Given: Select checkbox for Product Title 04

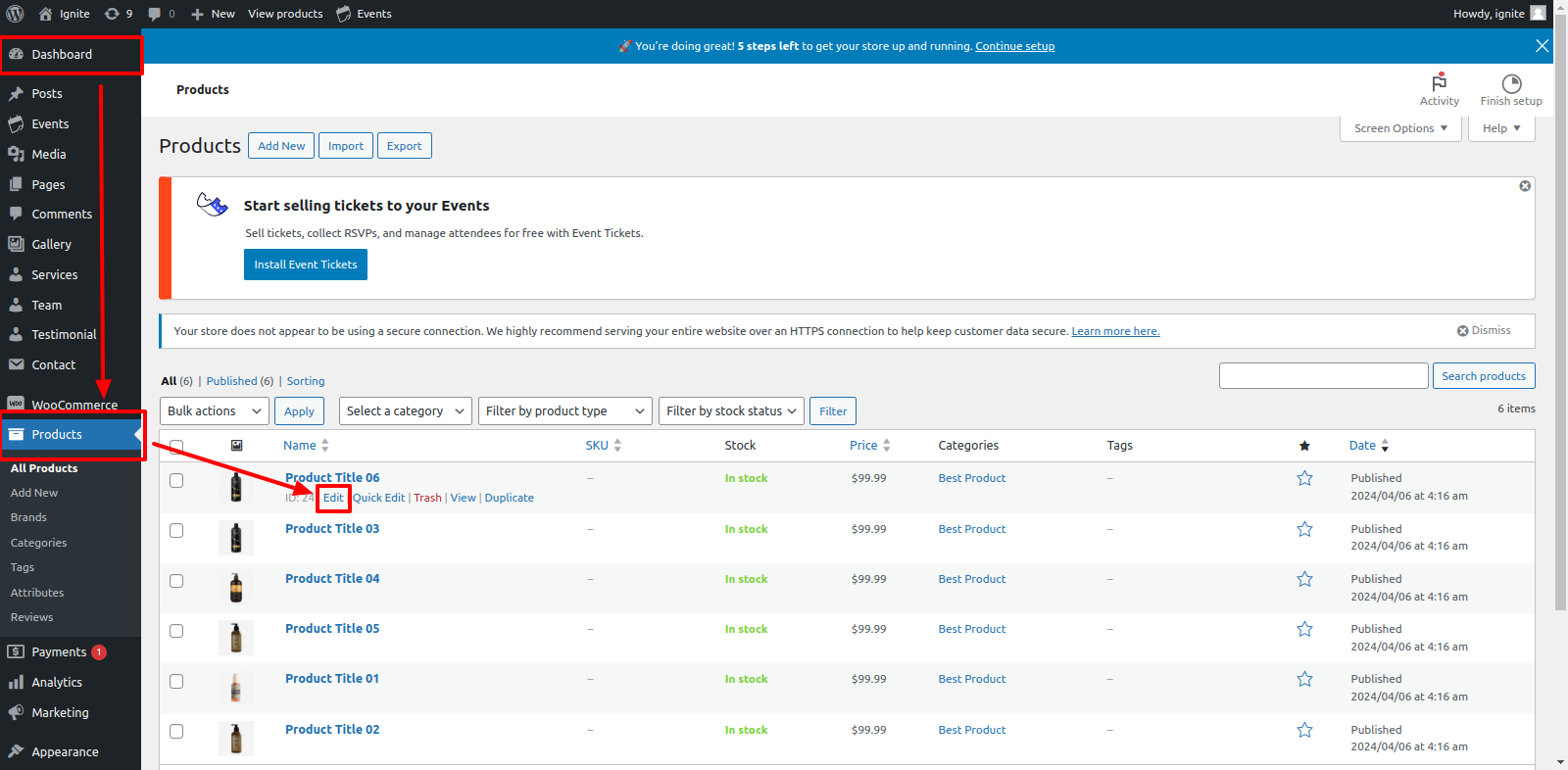Looking at the screenshot, I should [176, 581].
